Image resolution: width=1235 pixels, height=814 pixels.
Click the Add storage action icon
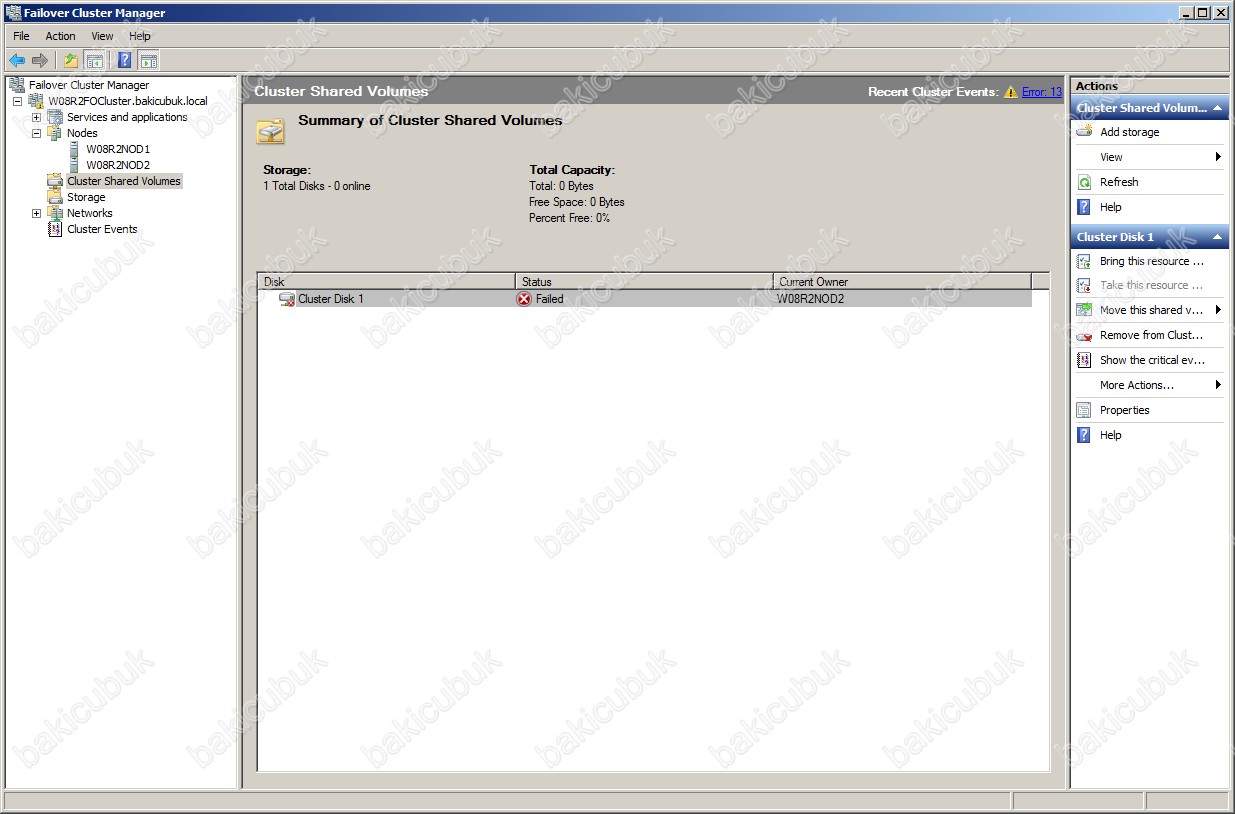click(x=1084, y=132)
